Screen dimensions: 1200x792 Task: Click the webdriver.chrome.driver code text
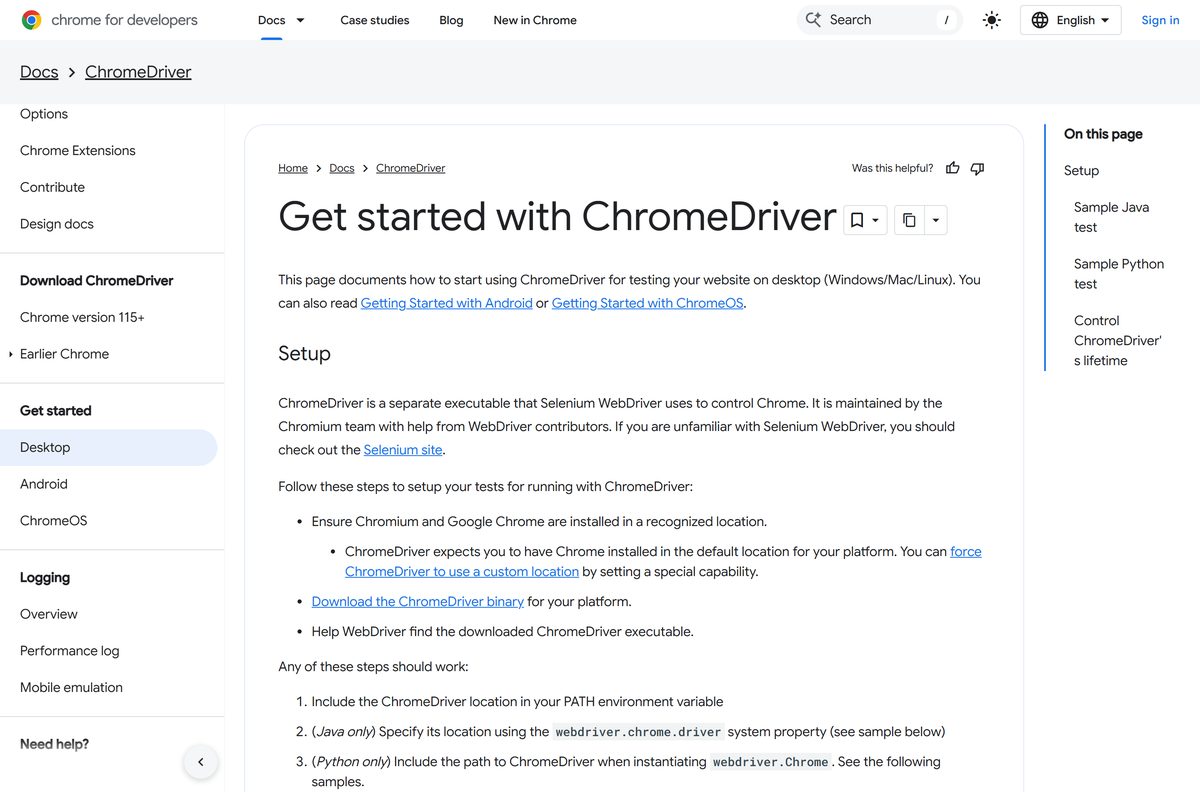tap(638, 732)
